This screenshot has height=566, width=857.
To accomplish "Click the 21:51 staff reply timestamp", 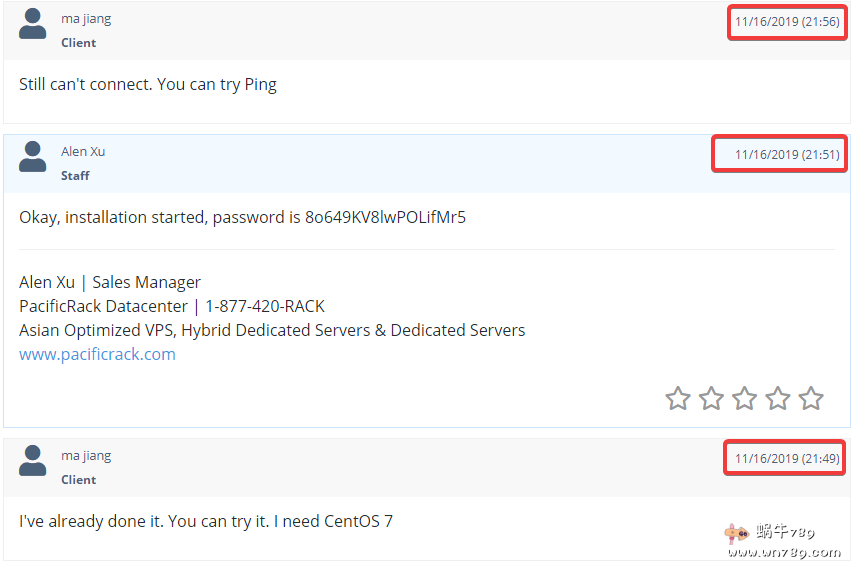I will 786,154.
